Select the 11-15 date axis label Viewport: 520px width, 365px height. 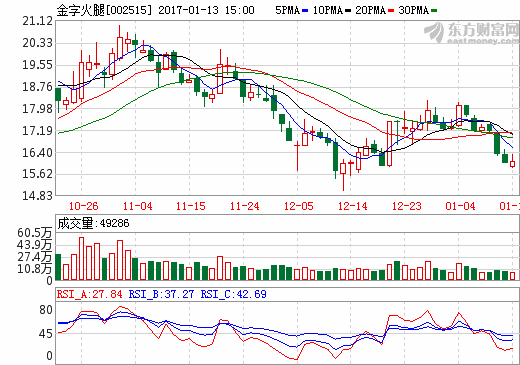[x=191, y=206]
